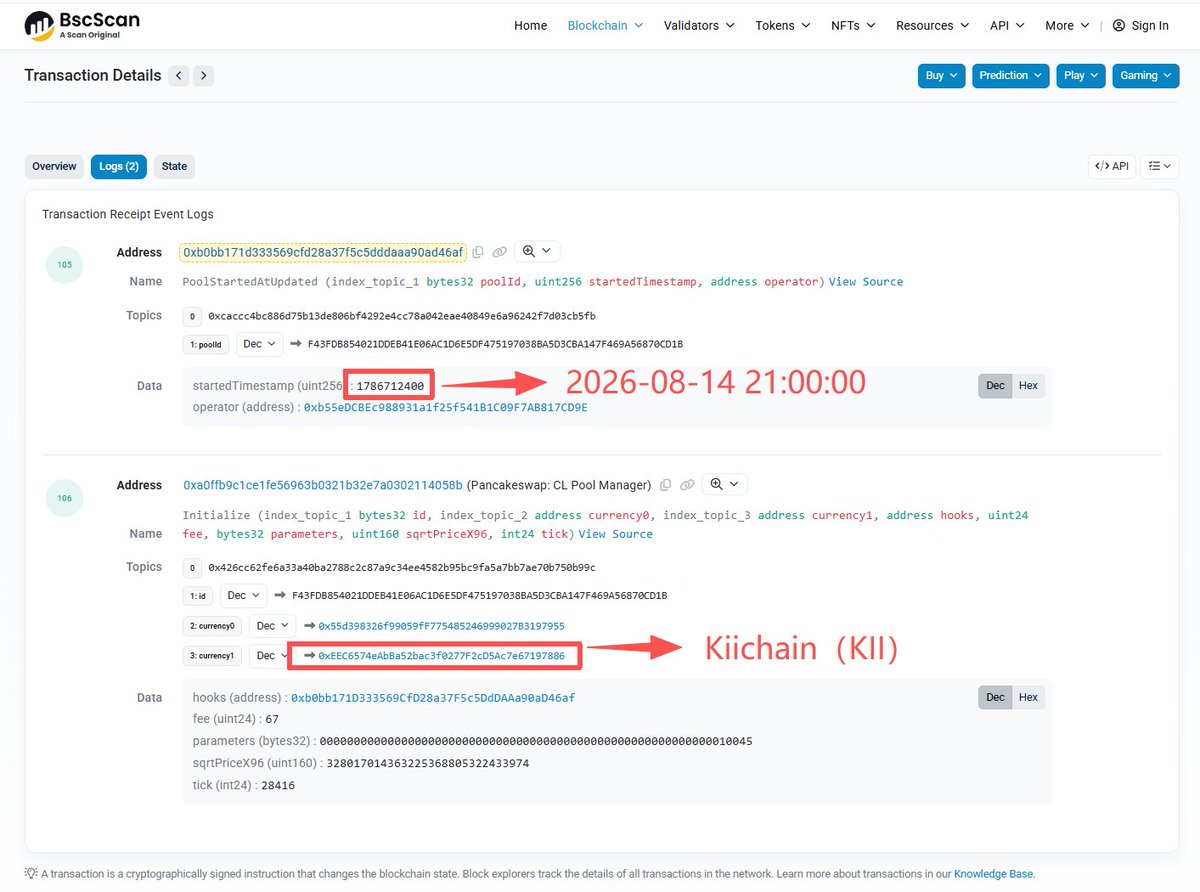Open the NFTs menu
Image resolution: width=1200 pixels, height=892 pixels.
853,26
